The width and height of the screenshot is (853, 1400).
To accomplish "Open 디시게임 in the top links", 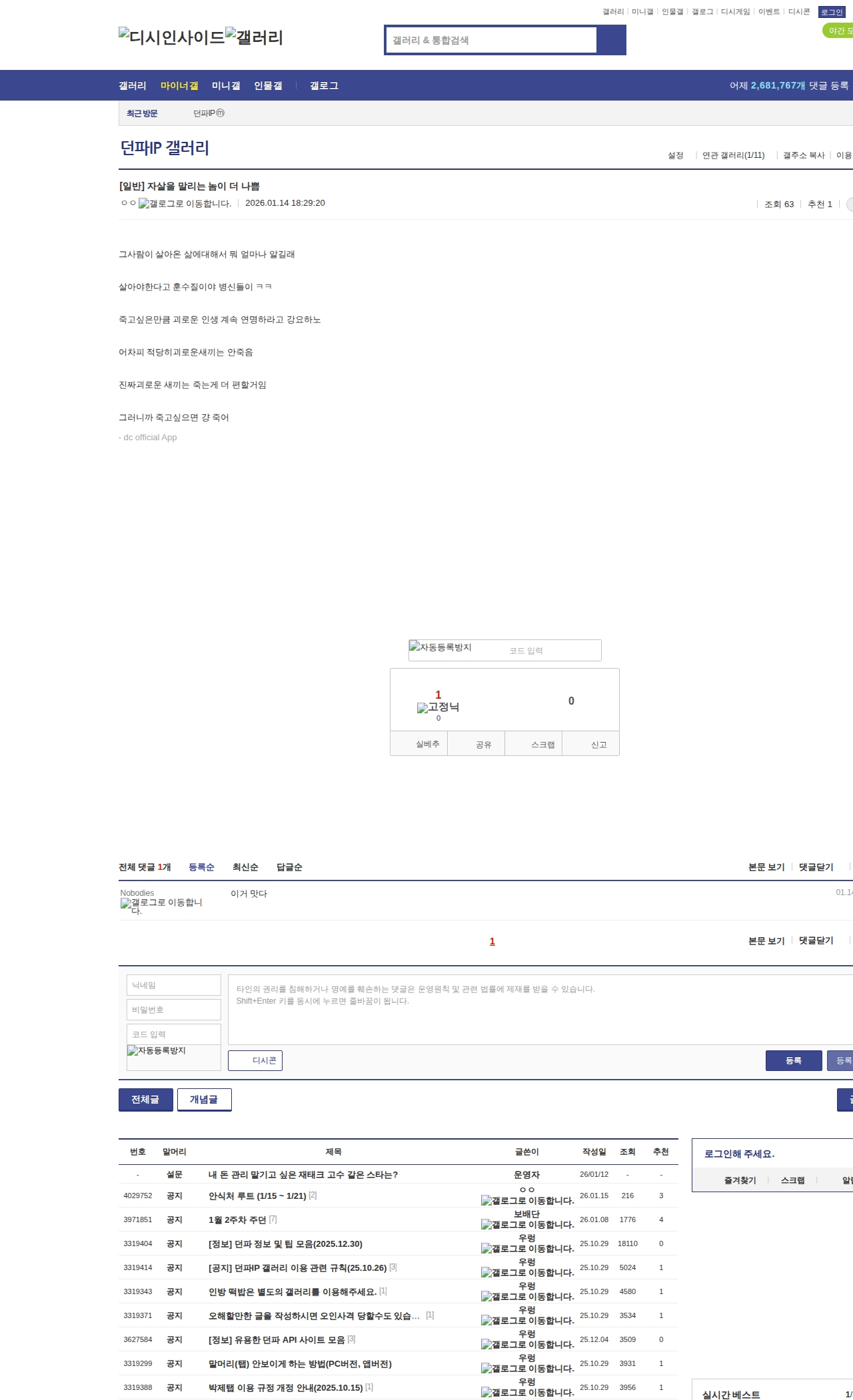I will tap(736, 12).
